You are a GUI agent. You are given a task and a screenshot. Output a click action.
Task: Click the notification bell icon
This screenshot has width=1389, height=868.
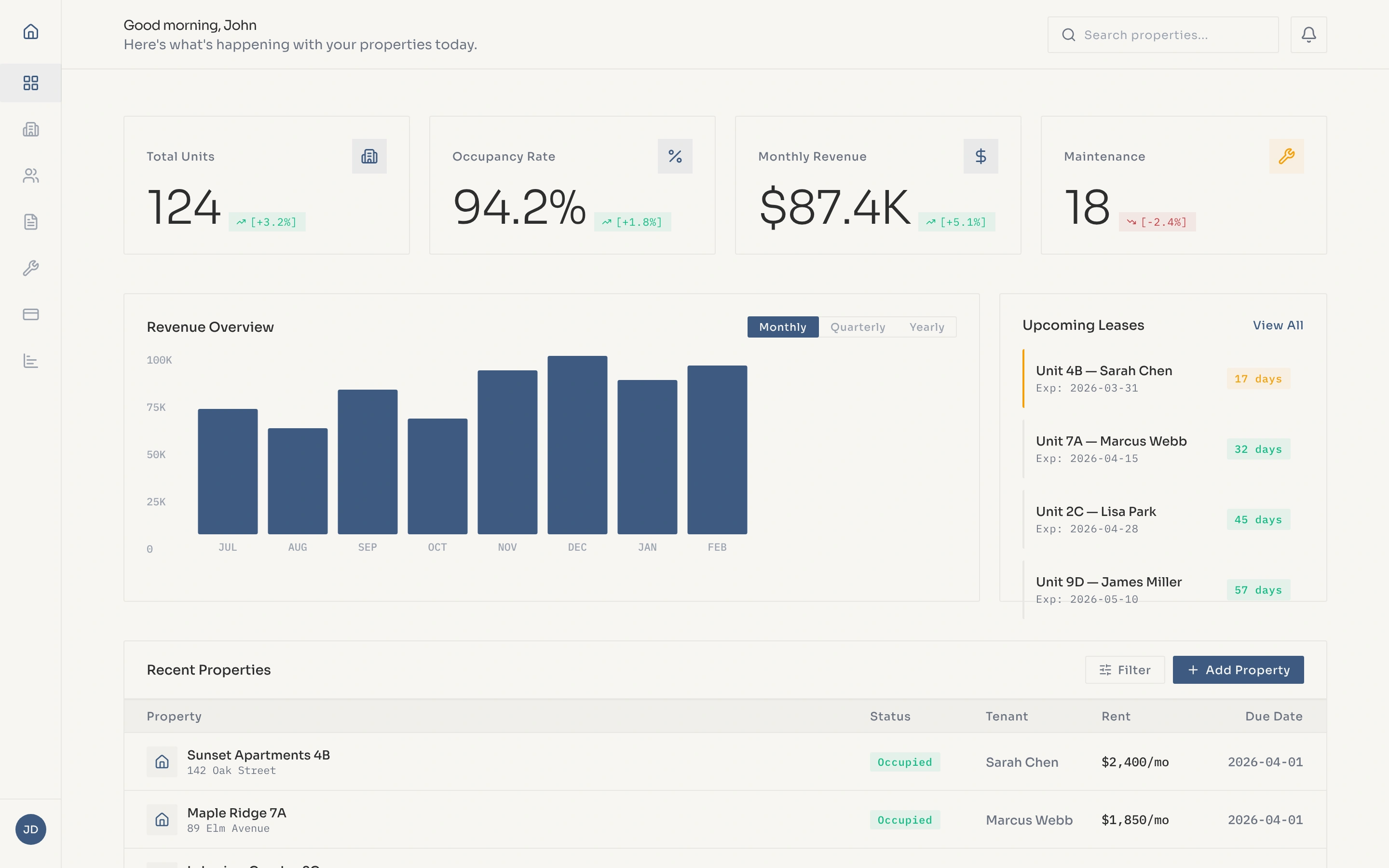tap(1308, 34)
